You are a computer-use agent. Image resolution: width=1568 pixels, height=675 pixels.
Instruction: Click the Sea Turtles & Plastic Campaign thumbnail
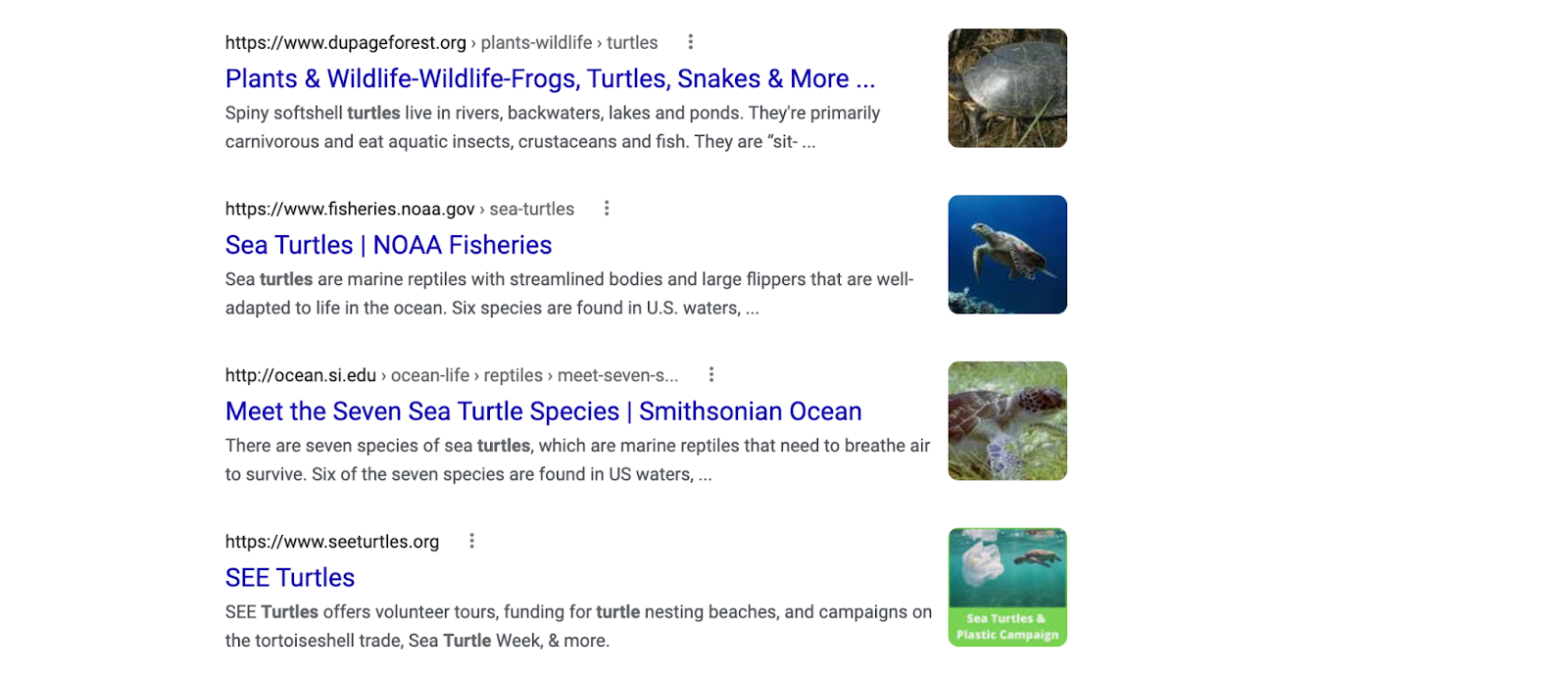[1007, 588]
